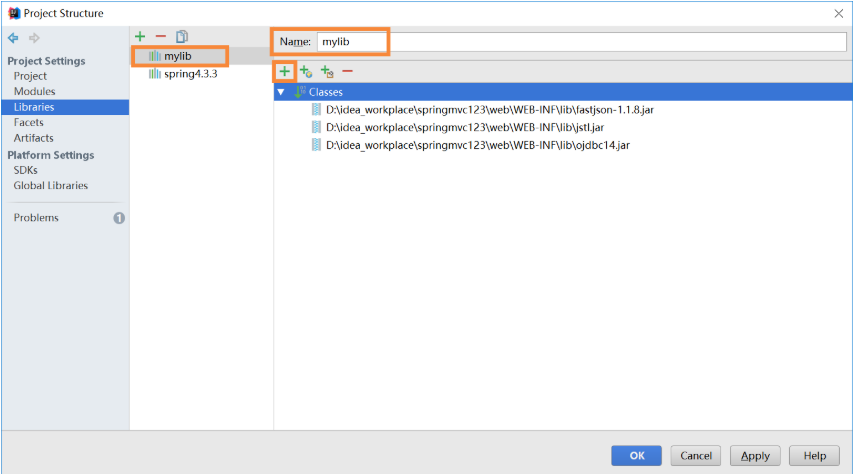
Task: Click the jar icon beside ojdbc14.jar
Action: click(316, 145)
